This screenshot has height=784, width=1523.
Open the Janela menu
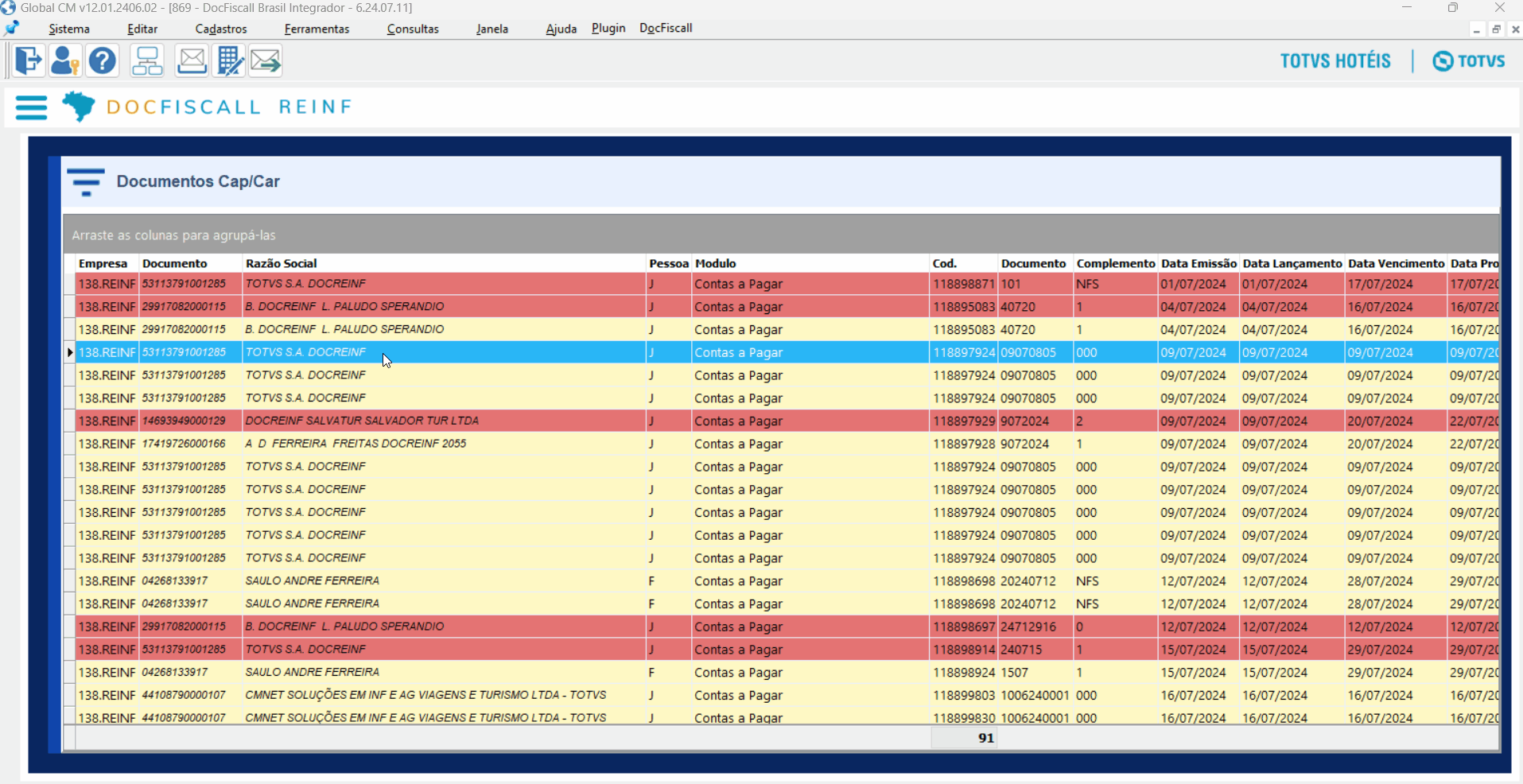point(492,29)
